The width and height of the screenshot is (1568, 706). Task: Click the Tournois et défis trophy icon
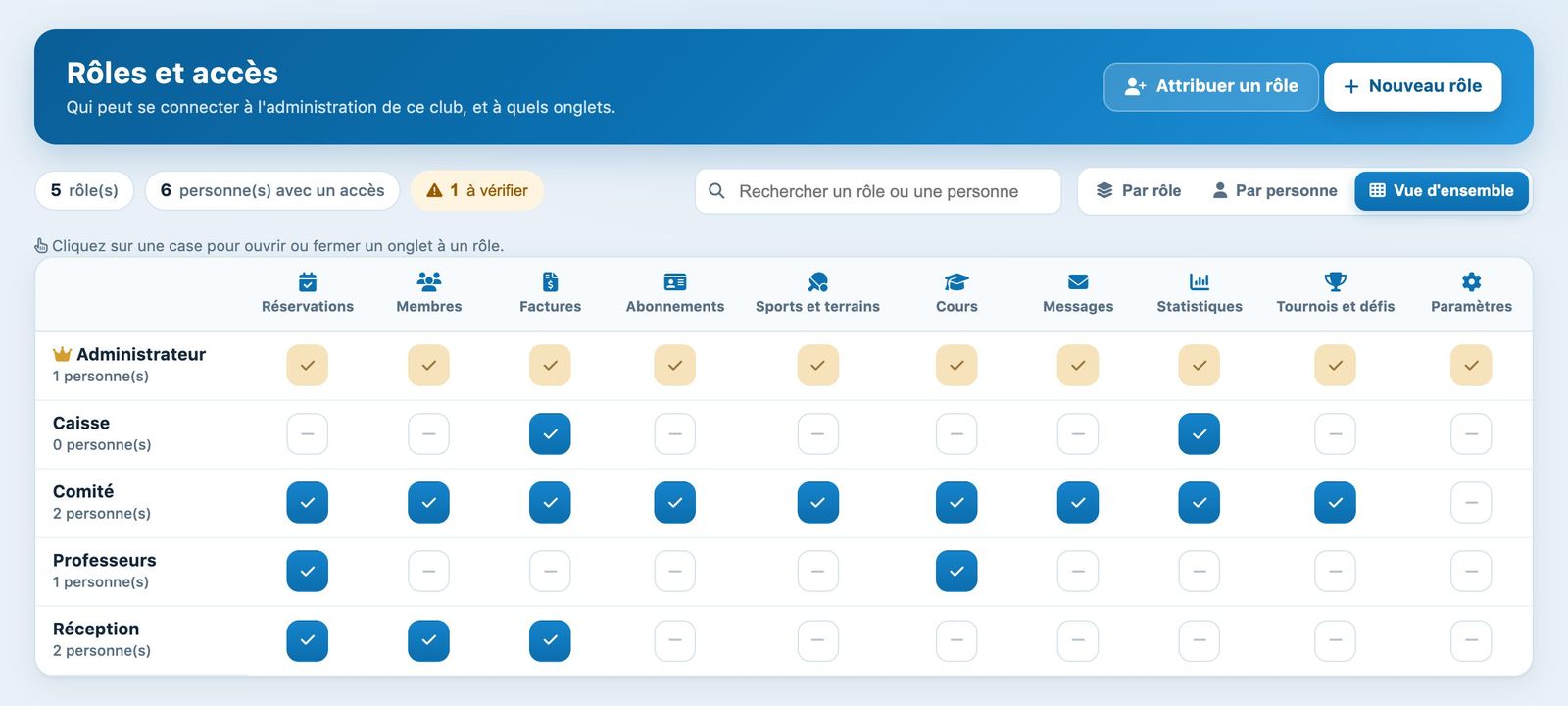(x=1336, y=282)
